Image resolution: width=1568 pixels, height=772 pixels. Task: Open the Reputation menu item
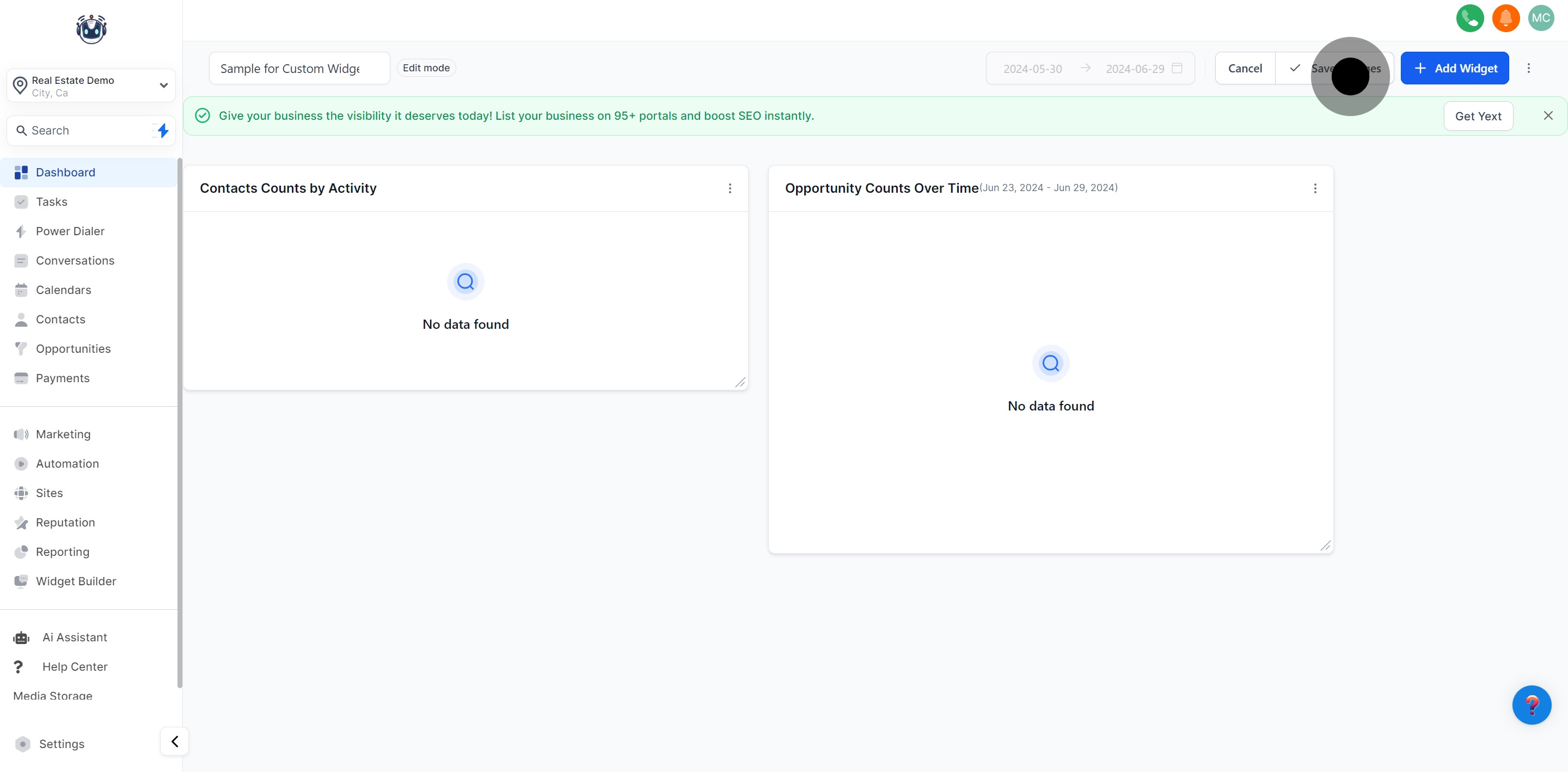[65, 522]
